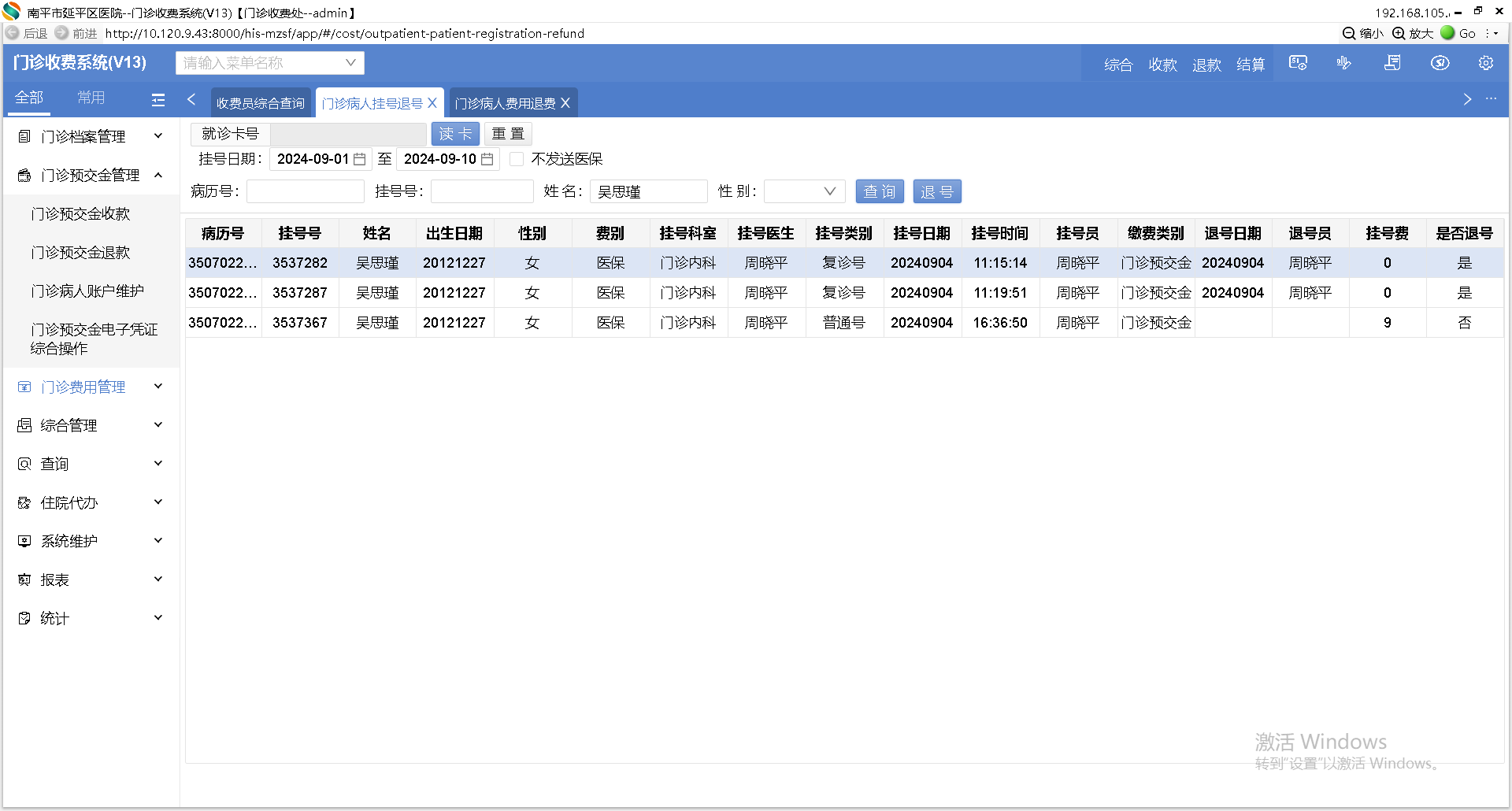Image resolution: width=1512 pixels, height=811 pixels.
Task: Switch to the 收费员综合查询 tab
Action: (261, 103)
